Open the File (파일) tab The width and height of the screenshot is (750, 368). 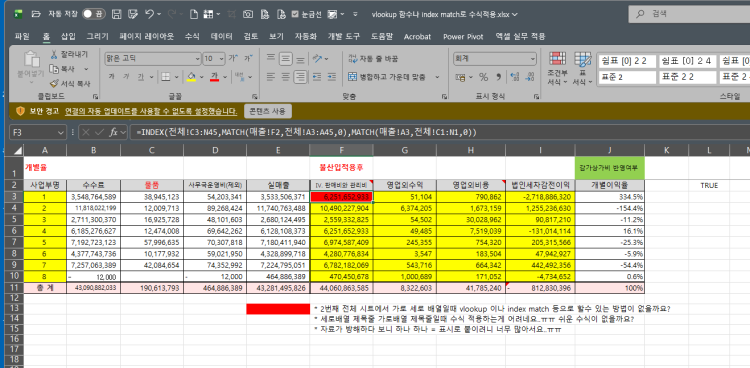[22, 36]
